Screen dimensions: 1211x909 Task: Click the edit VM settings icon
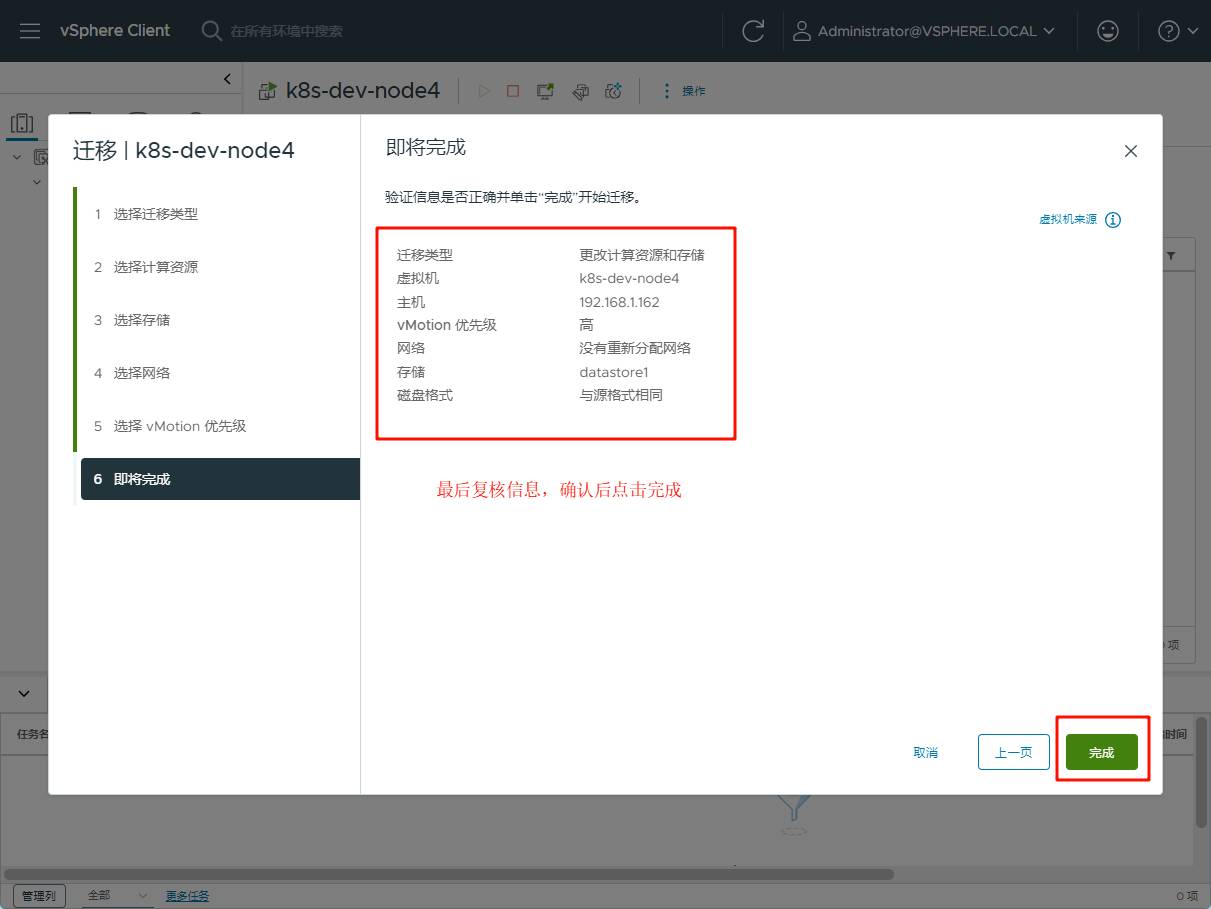[580, 91]
